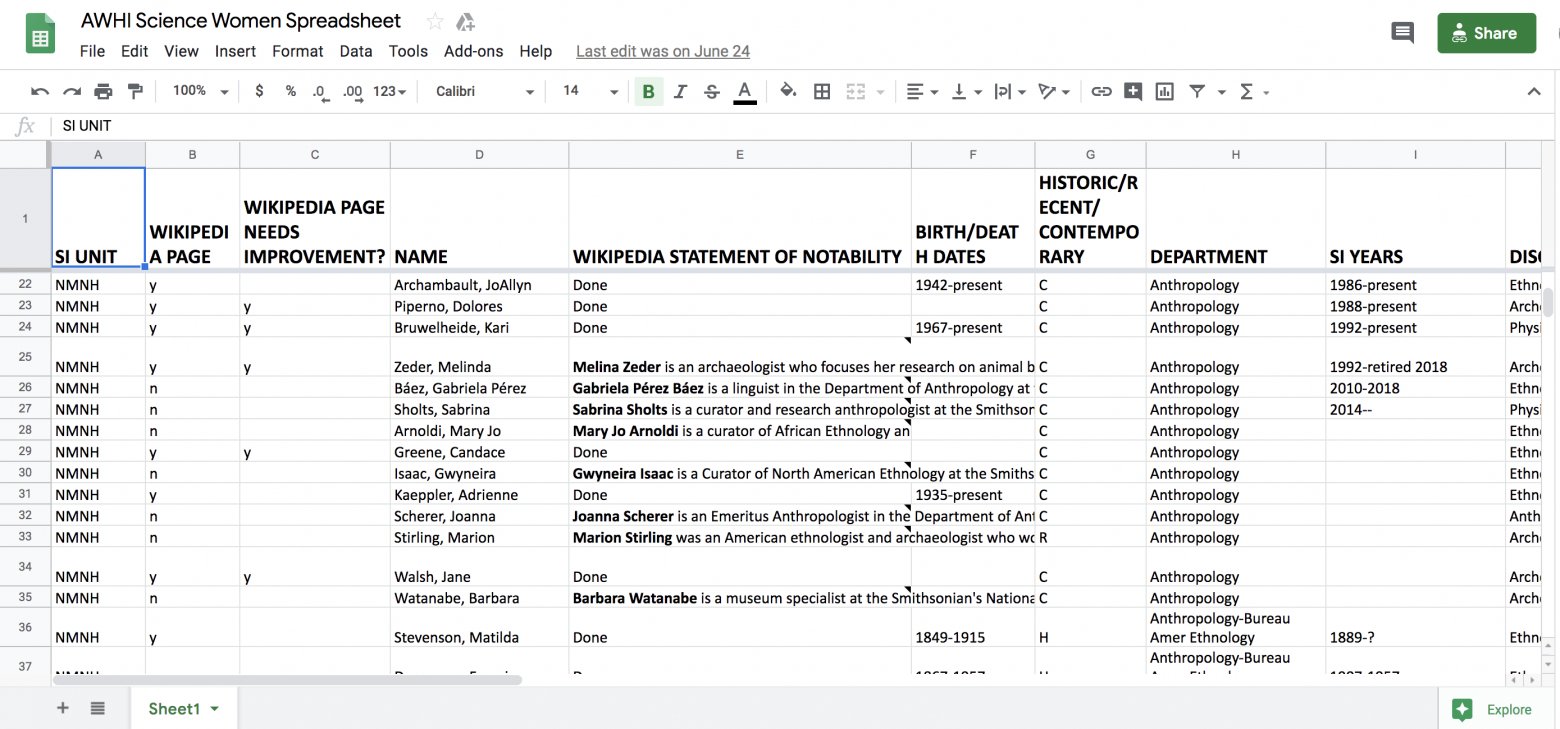Apply italic formatting
Screen dimensions: 1560x729
click(680, 91)
